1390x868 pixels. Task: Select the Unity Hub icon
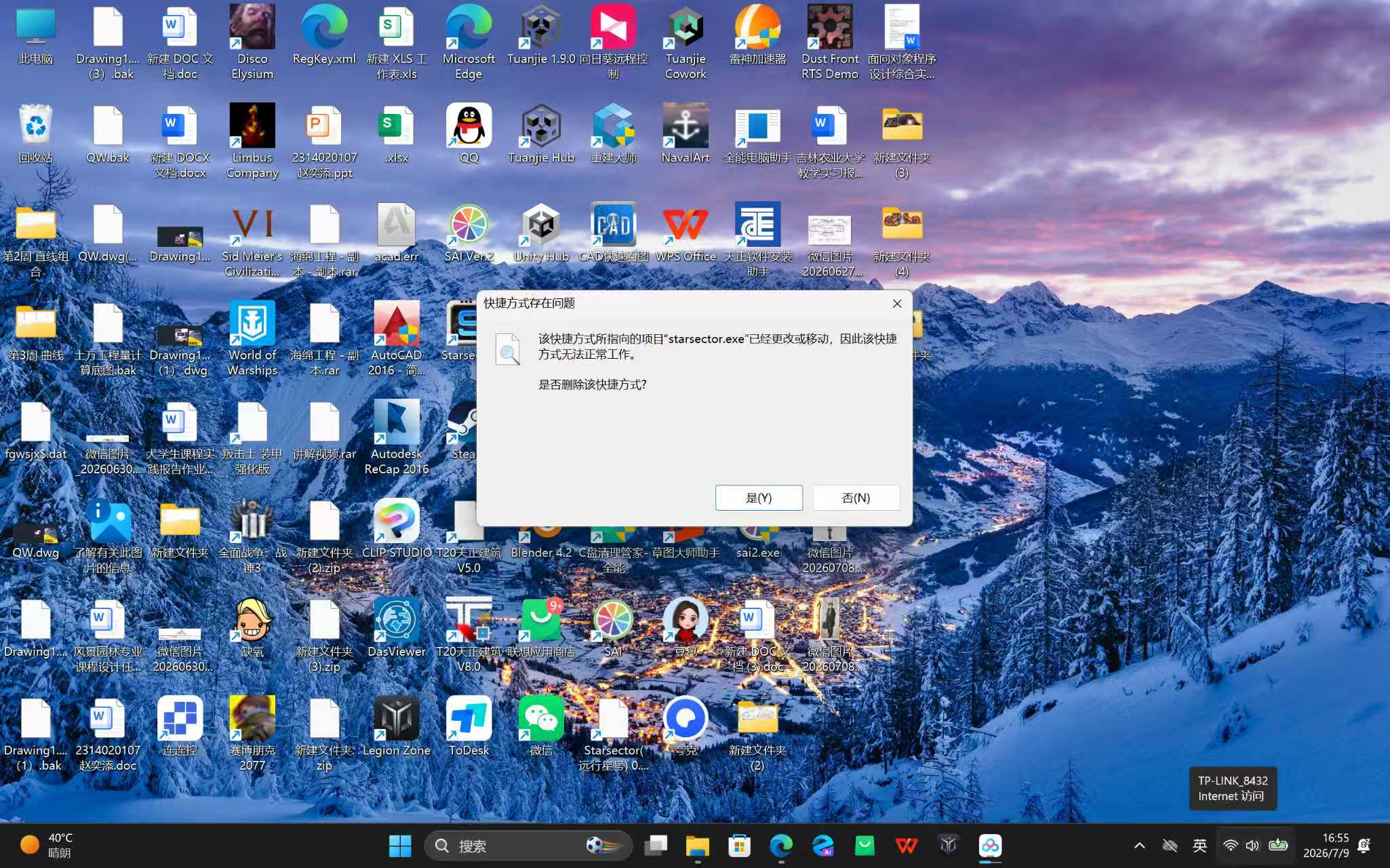coord(541,233)
